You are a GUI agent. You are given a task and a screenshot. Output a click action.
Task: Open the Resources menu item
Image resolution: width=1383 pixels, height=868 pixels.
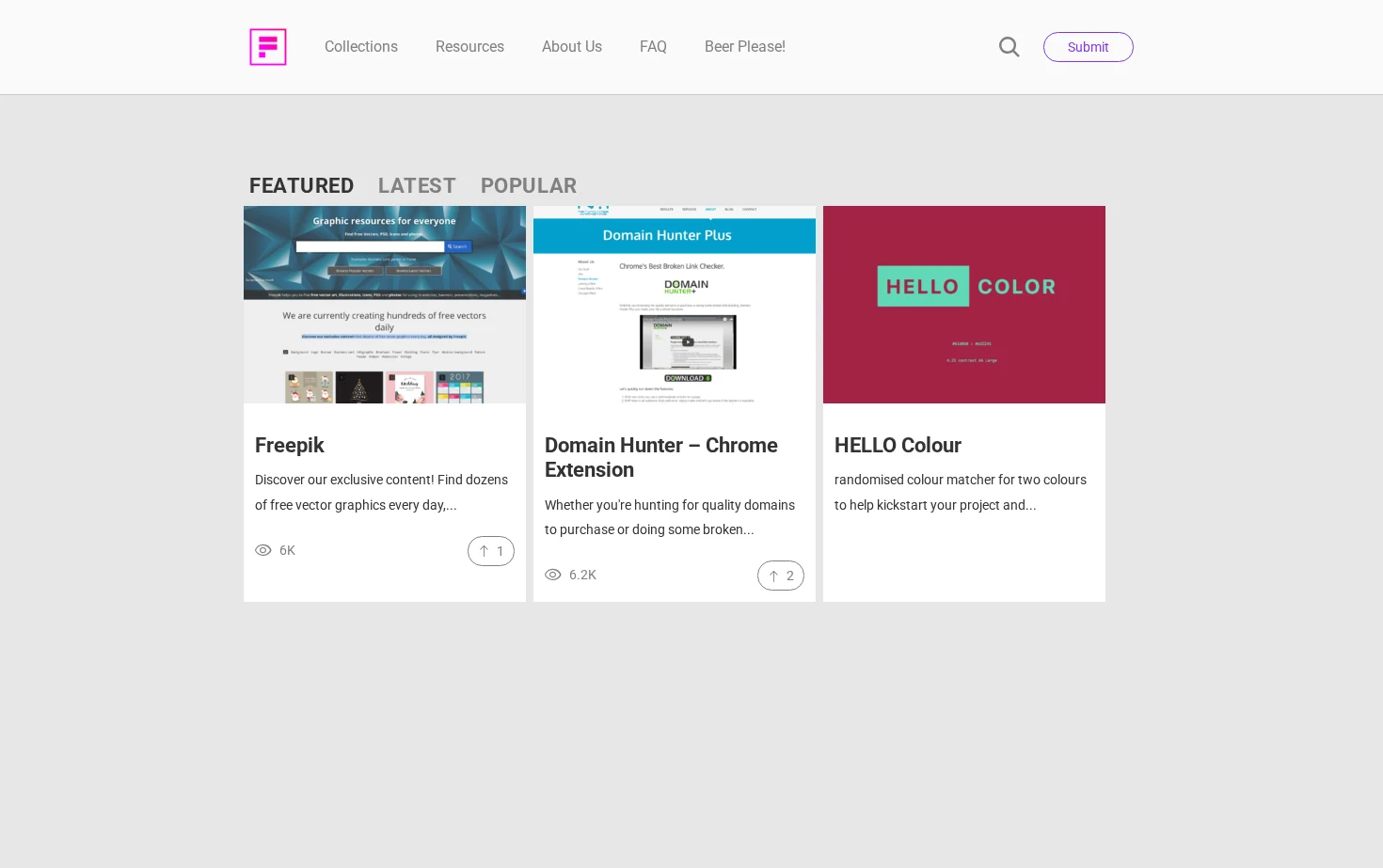(469, 47)
